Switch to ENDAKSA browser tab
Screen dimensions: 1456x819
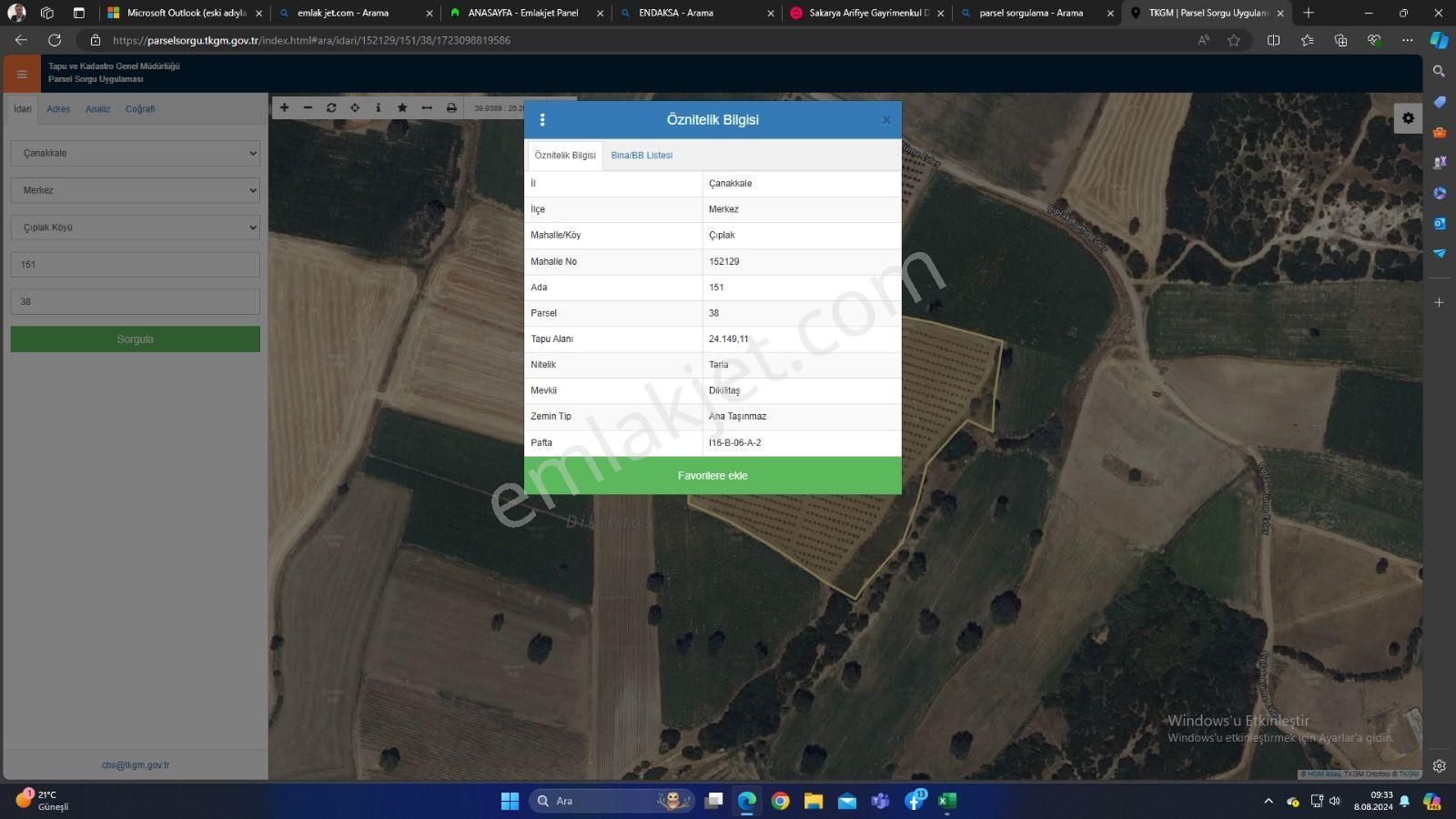point(696,13)
